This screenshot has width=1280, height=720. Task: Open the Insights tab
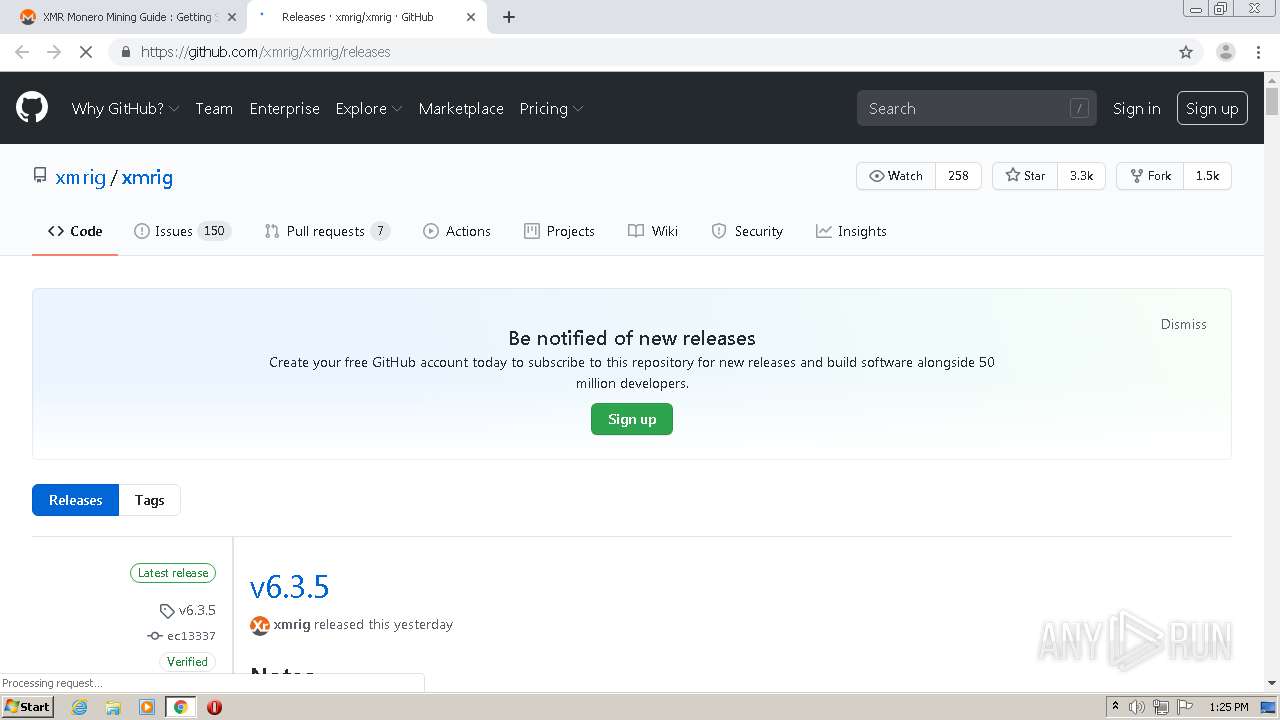click(x=851, y=231)
